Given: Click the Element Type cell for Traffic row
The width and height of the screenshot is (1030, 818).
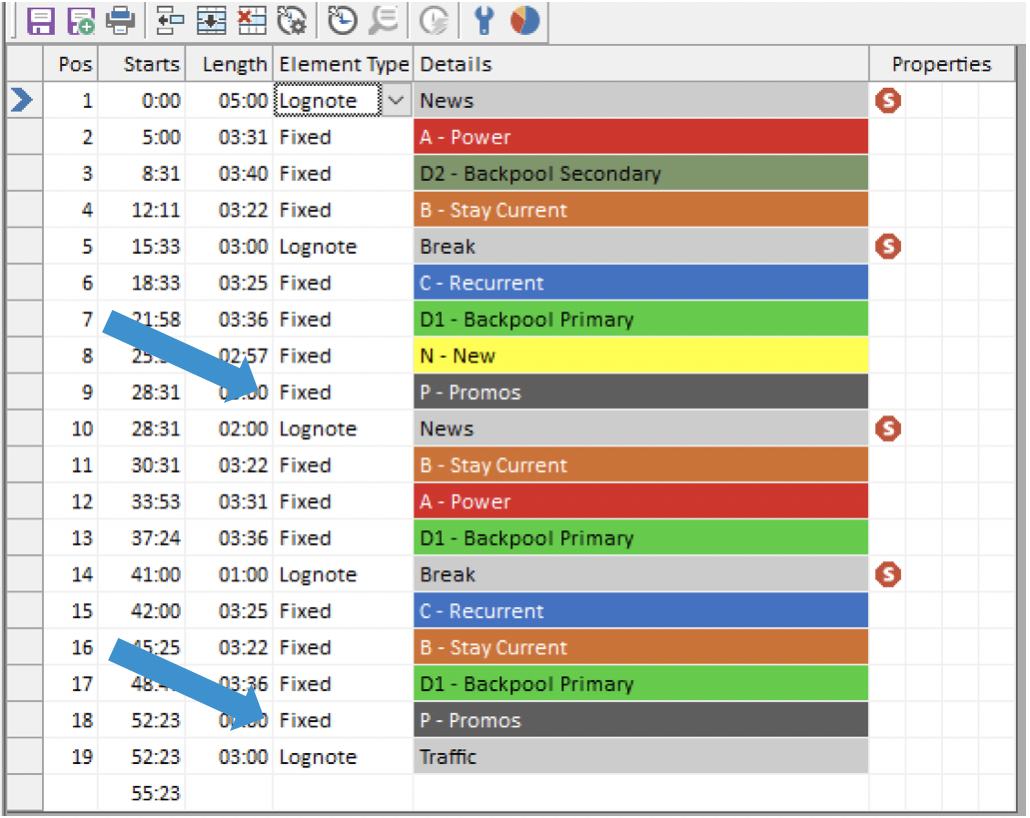Looking at the screenshot, I should point(342,757).
